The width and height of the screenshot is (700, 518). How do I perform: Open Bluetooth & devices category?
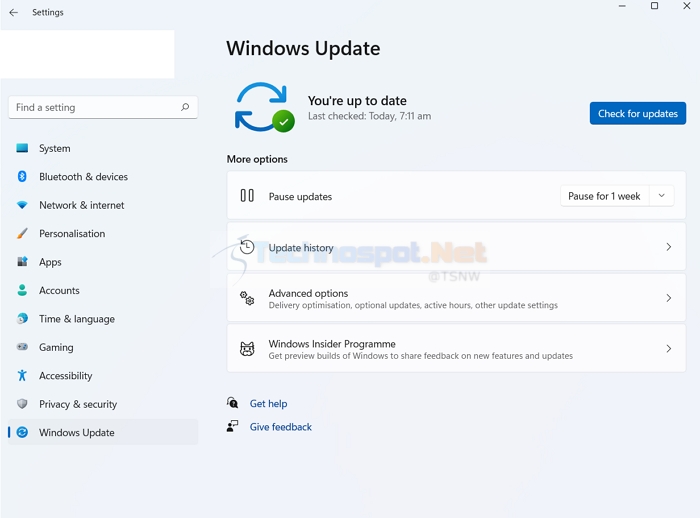pyautogui.click(x=103, y=177)
